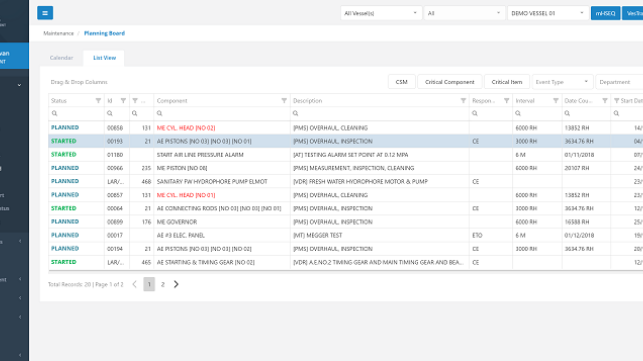
Task: Go to page 2
Action: coord(163,284)
